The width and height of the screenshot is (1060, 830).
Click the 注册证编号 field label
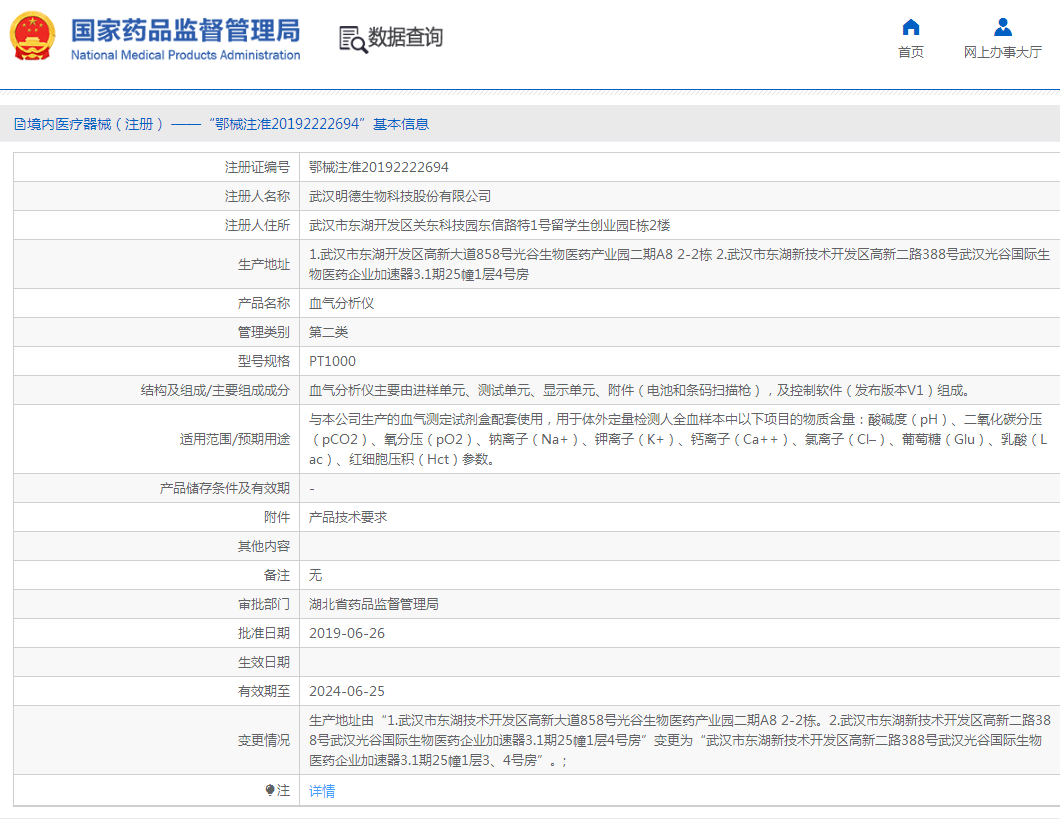click(257, 168)
